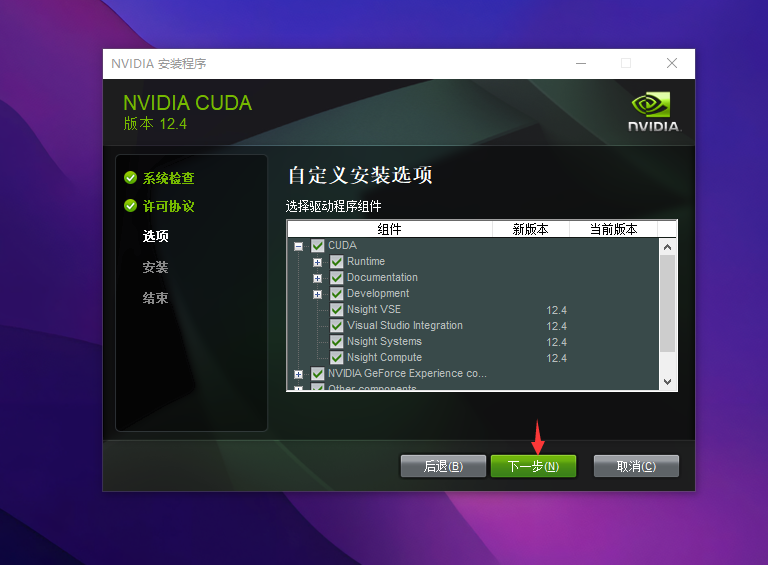The width and height of the screenshot is (768, 565).
Task: Click green checkmark icon beside 许可协议
Action: tap(130, 206)
